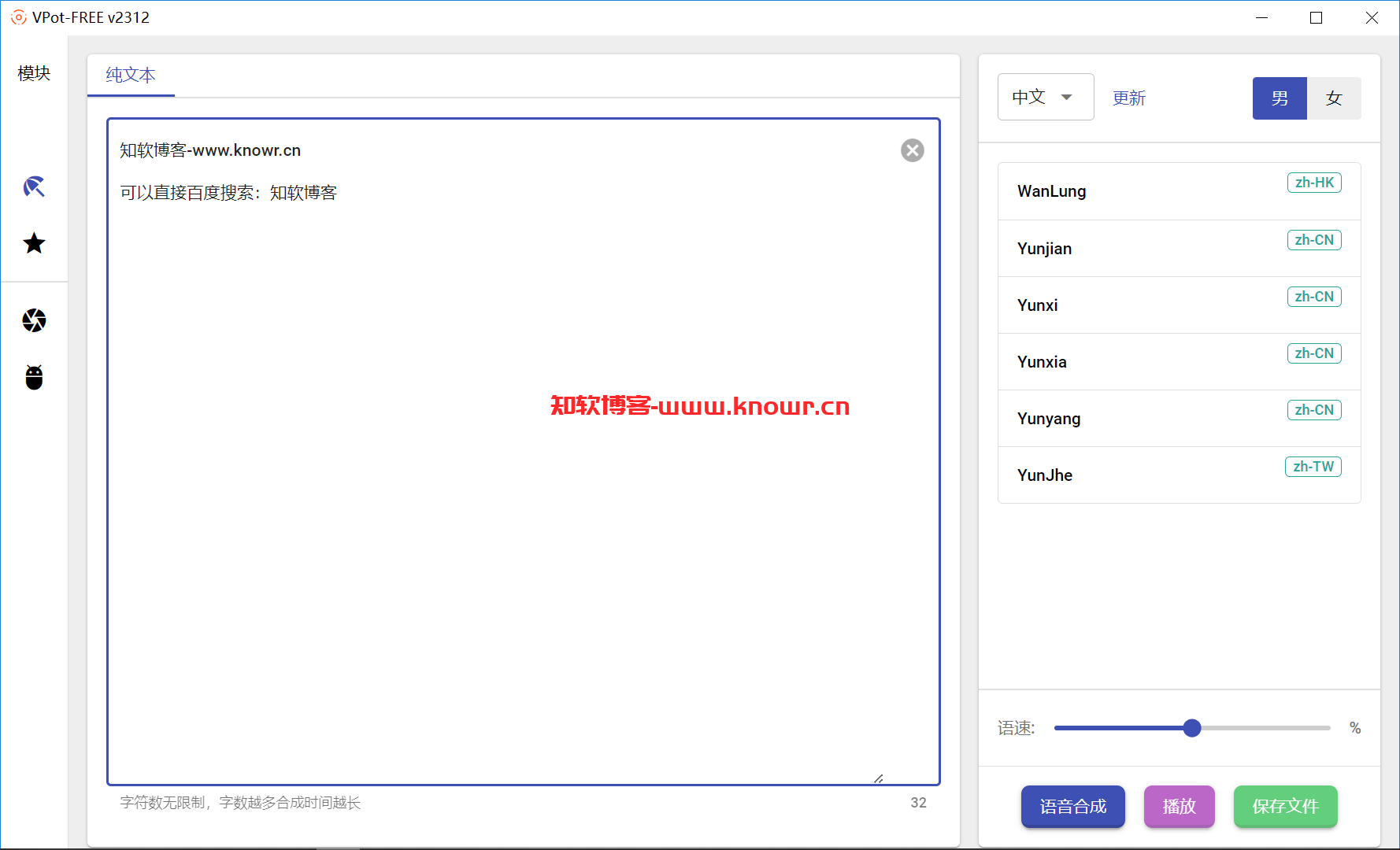Click the zh-HK tag on WanLung
Screen dimensions: 1400x850
(1314, 183)
